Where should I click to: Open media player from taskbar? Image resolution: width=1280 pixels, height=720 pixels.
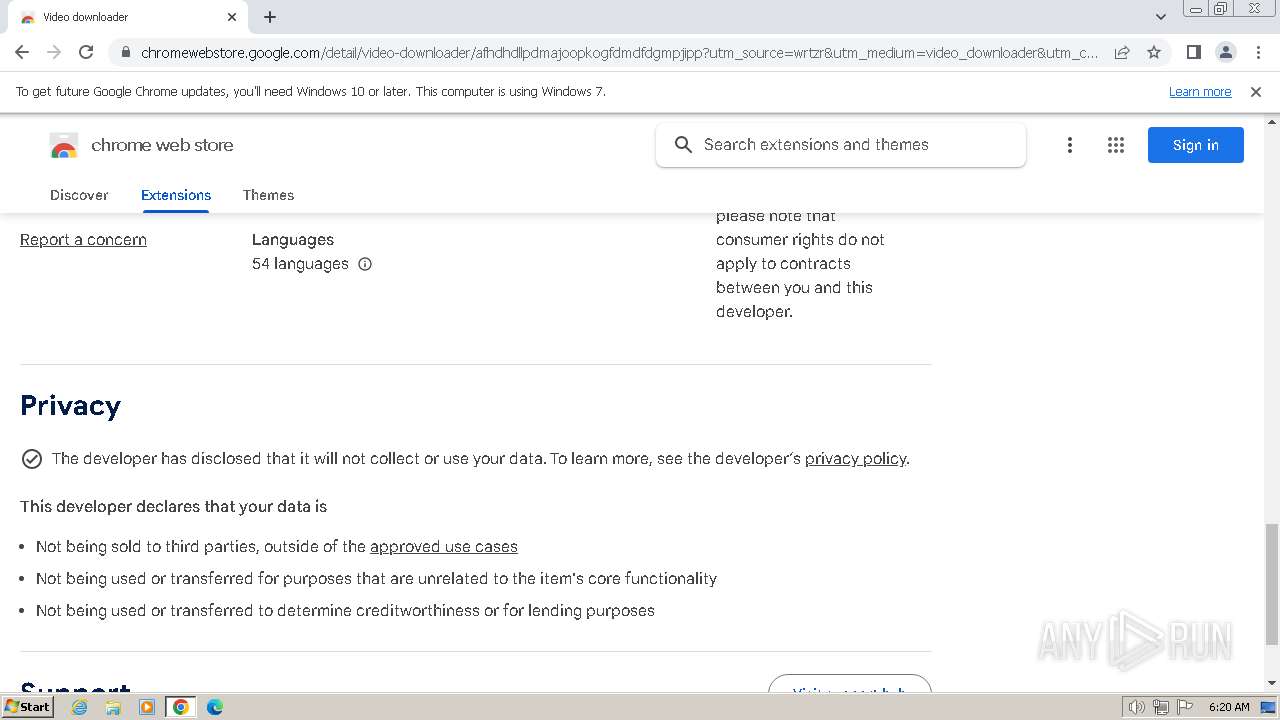(147, 707)
